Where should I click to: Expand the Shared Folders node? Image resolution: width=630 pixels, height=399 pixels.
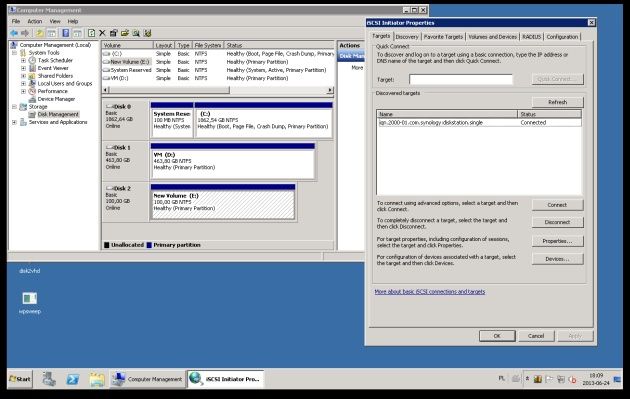[23, 76]
